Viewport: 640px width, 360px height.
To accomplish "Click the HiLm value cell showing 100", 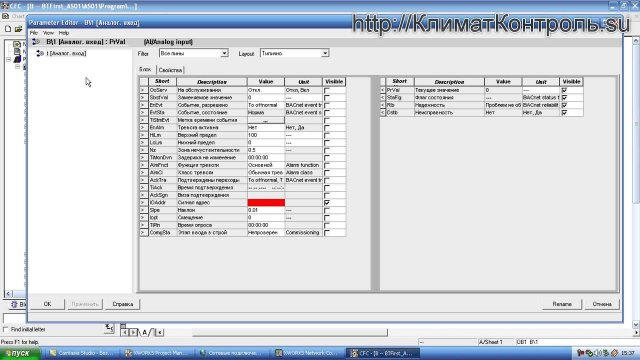I will pyautogui.click(x=266, y=135).
